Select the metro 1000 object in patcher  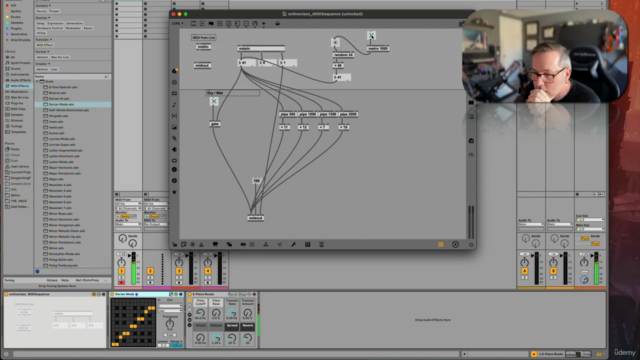tap(378, 49)
